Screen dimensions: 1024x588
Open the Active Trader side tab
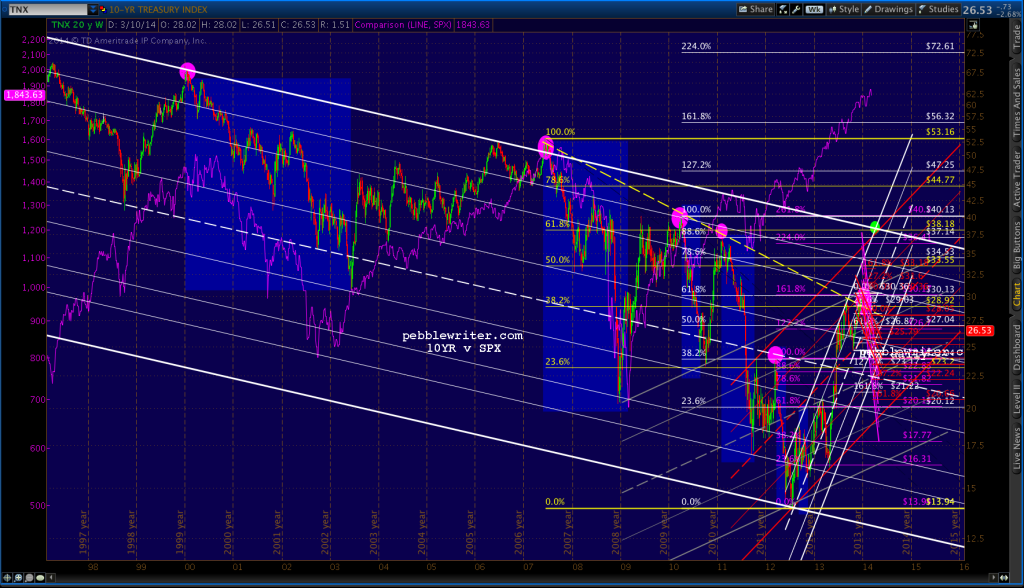(1016, 180)
